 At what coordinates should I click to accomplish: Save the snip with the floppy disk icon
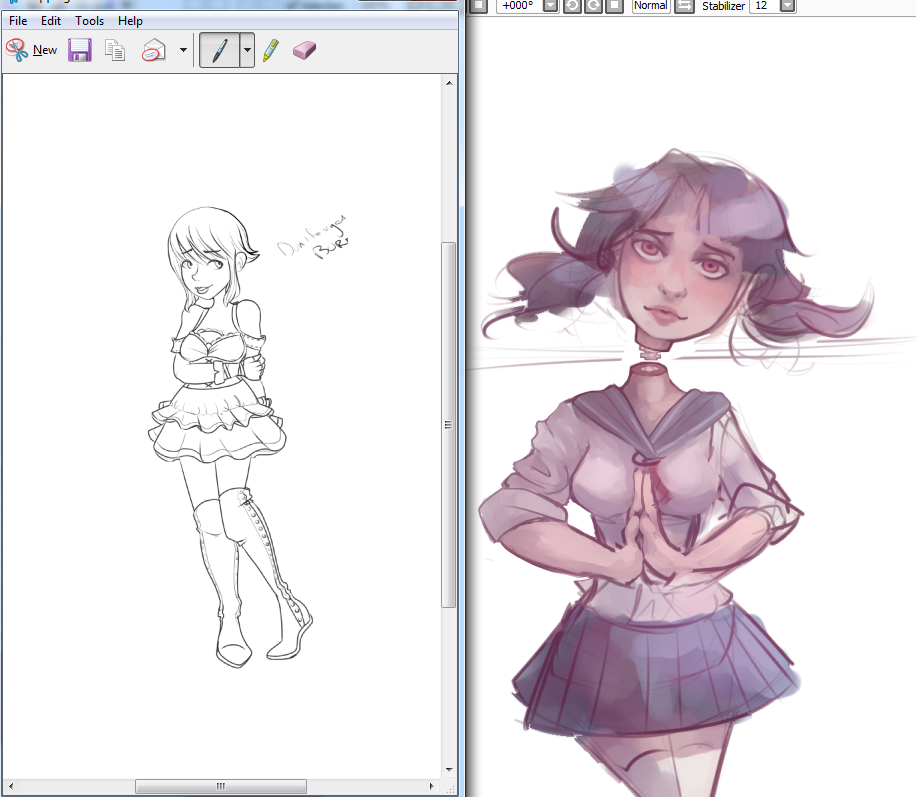click(x=80, y=50)
